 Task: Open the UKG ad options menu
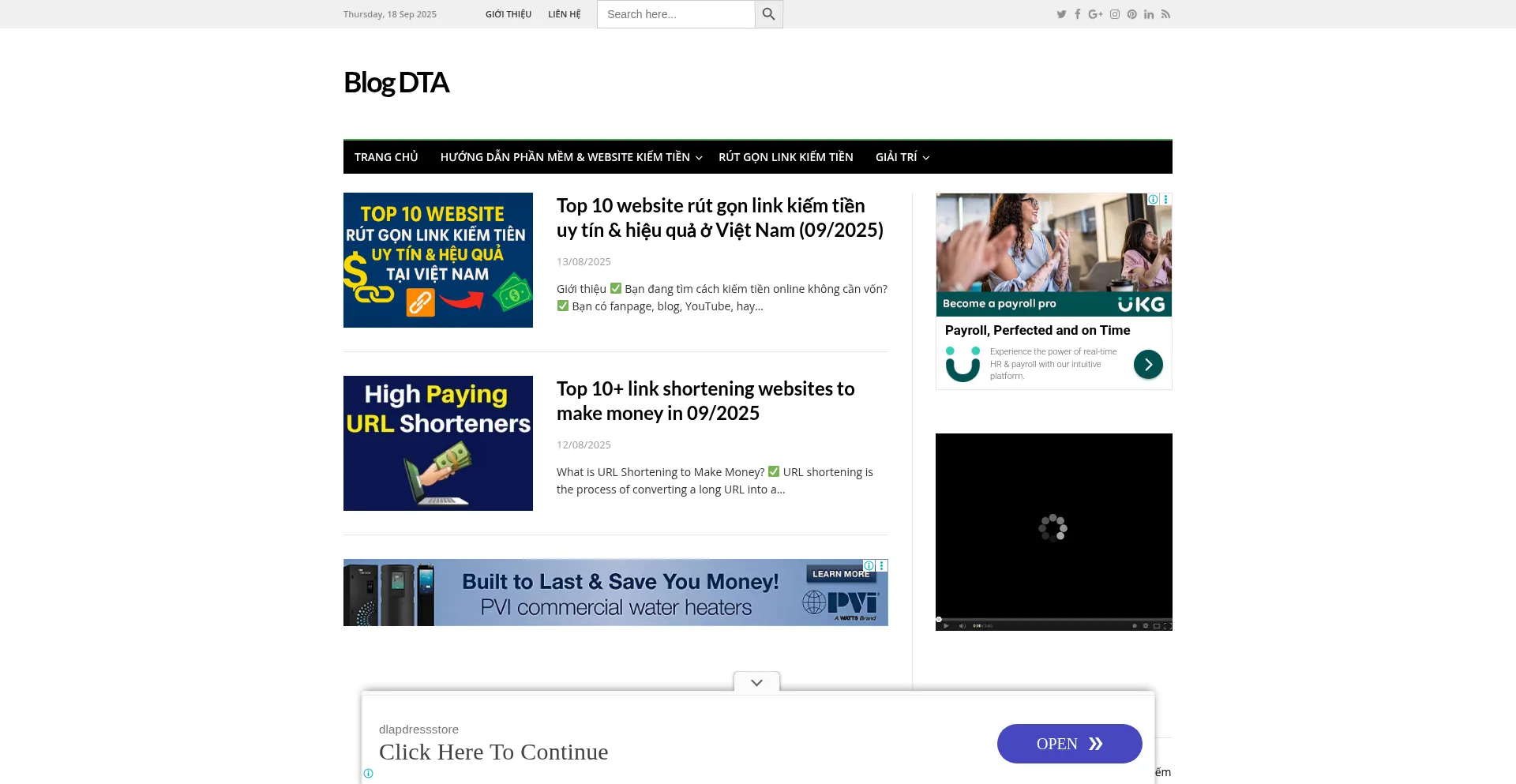(x=1165, y=199)
